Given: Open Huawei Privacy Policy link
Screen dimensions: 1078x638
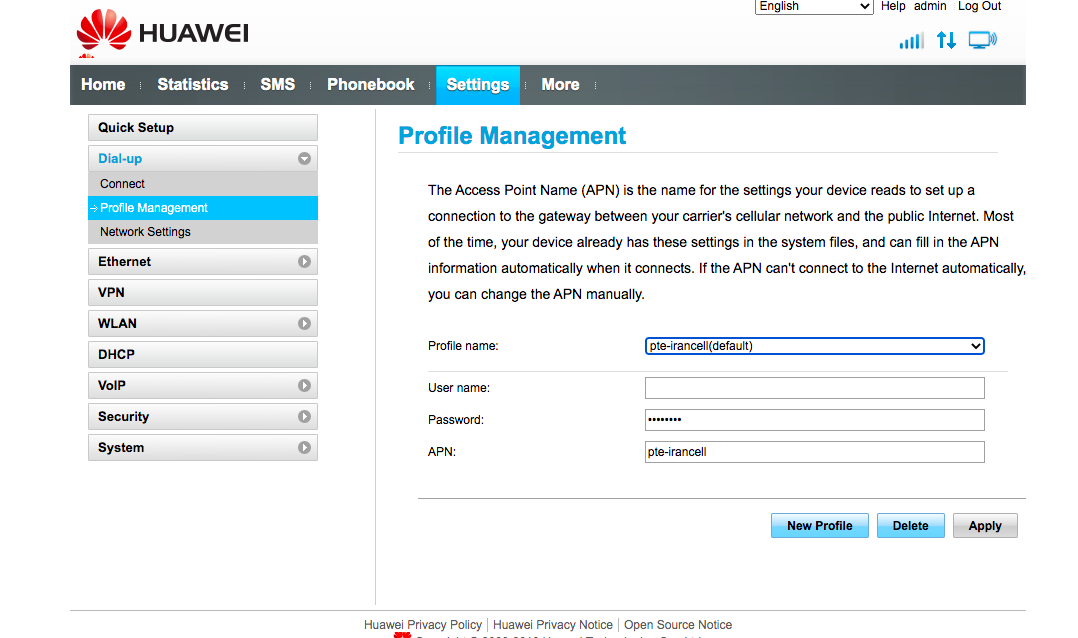Looking at the screenshot, I should (423, 625).
